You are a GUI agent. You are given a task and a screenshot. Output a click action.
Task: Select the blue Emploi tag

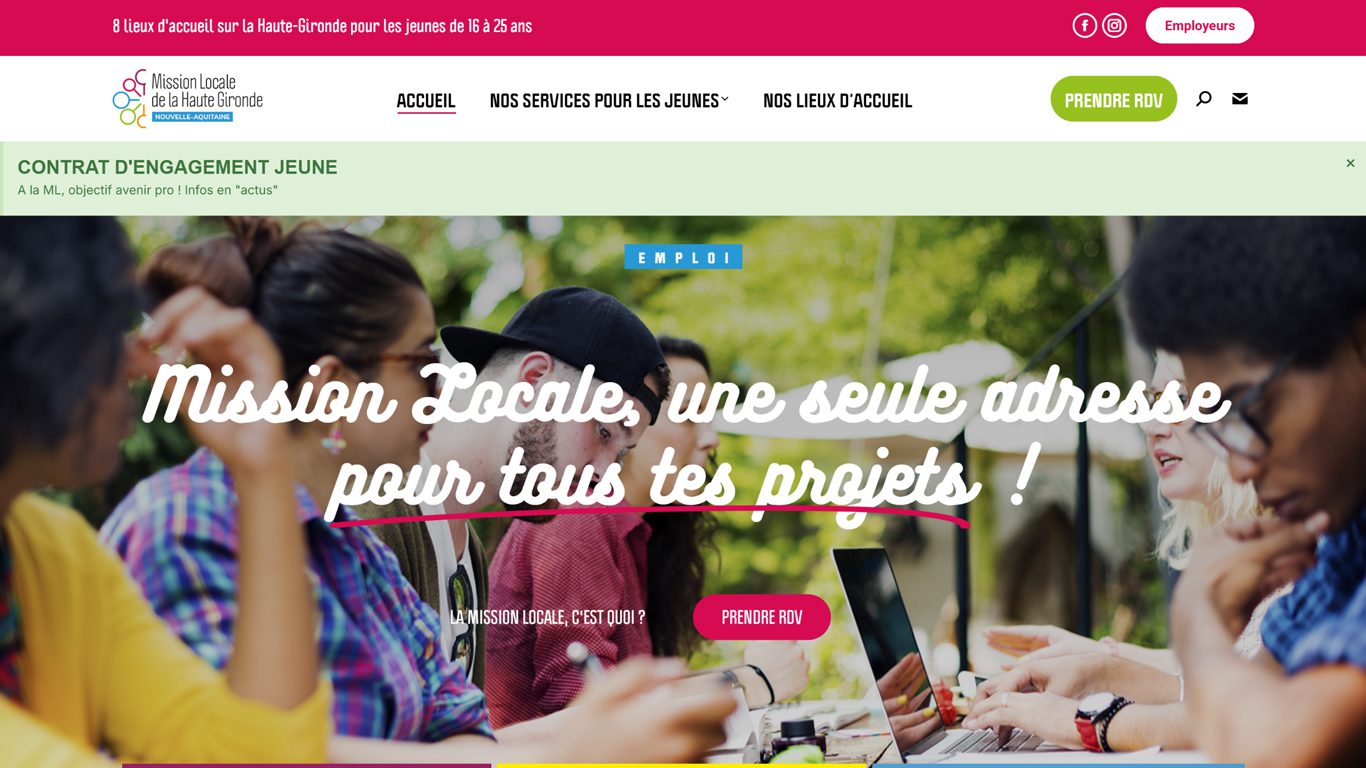(x=684, y=257)
